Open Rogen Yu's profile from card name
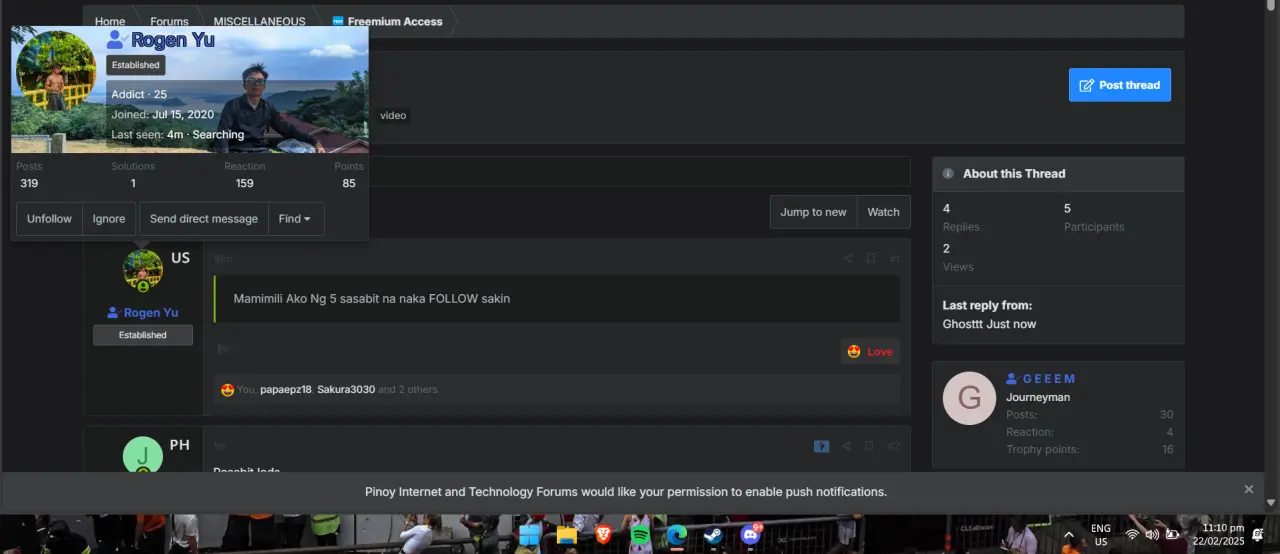 pos(173,40)
